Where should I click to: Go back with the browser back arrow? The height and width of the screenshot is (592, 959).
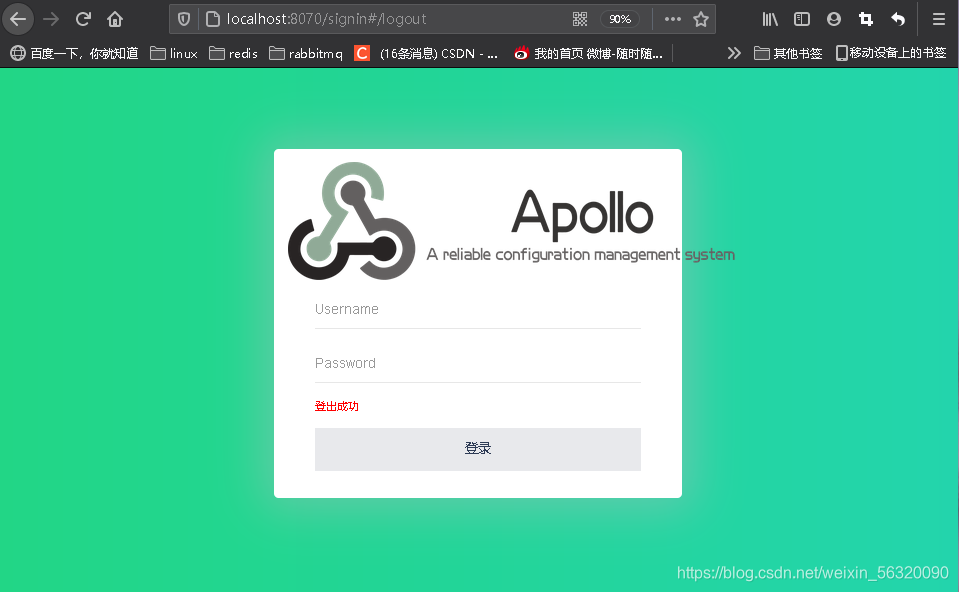18,19
